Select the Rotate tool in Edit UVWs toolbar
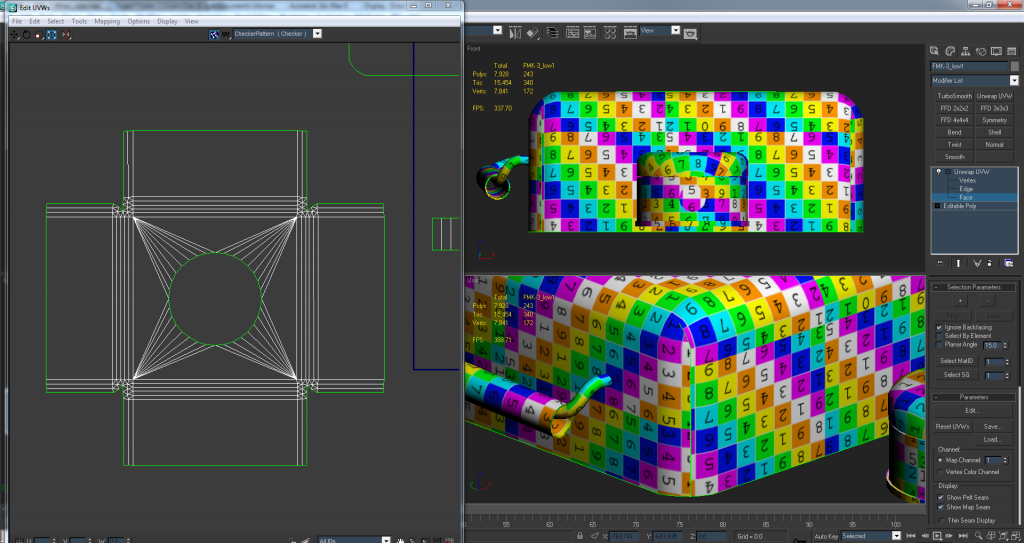Screen dimensions: 1024x543 click(27, 34)
